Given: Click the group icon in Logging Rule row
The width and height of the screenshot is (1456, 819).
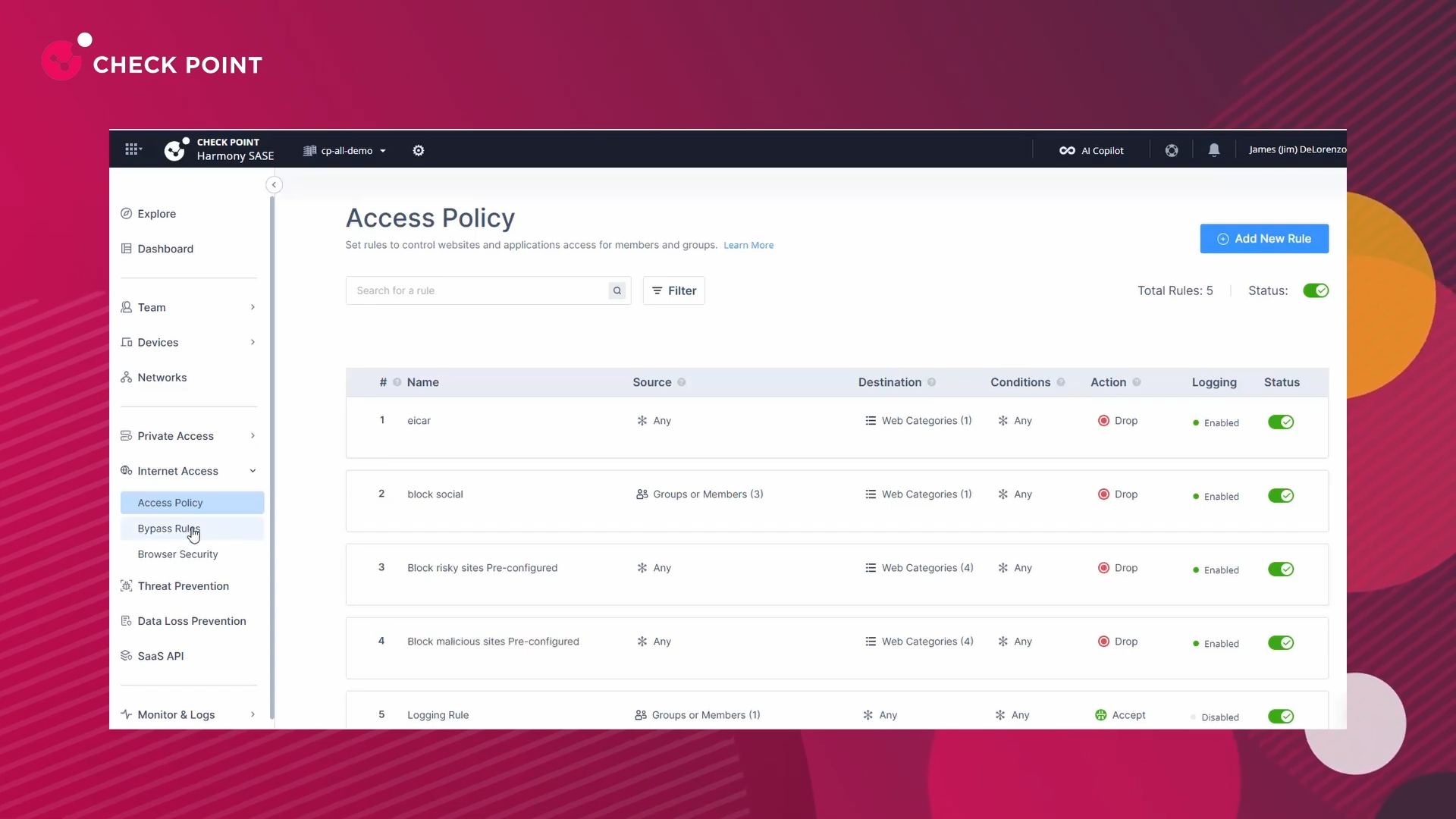Looking at the screenshot, I should (641, 715).
